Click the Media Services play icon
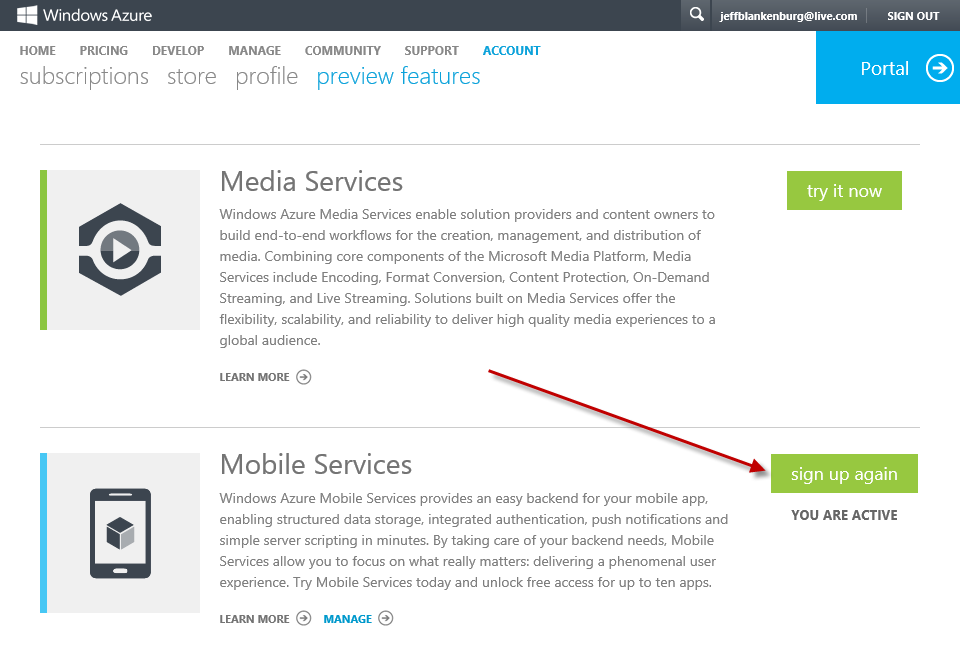This screenshot has height=663, width=960. (120, 249)
